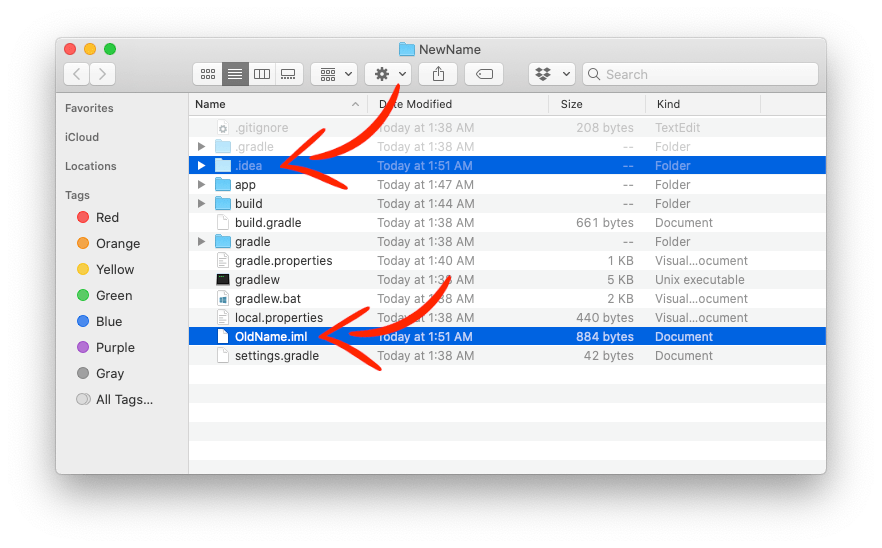Select the .idea folder icon
882x548 pixels.
[223, 165]
